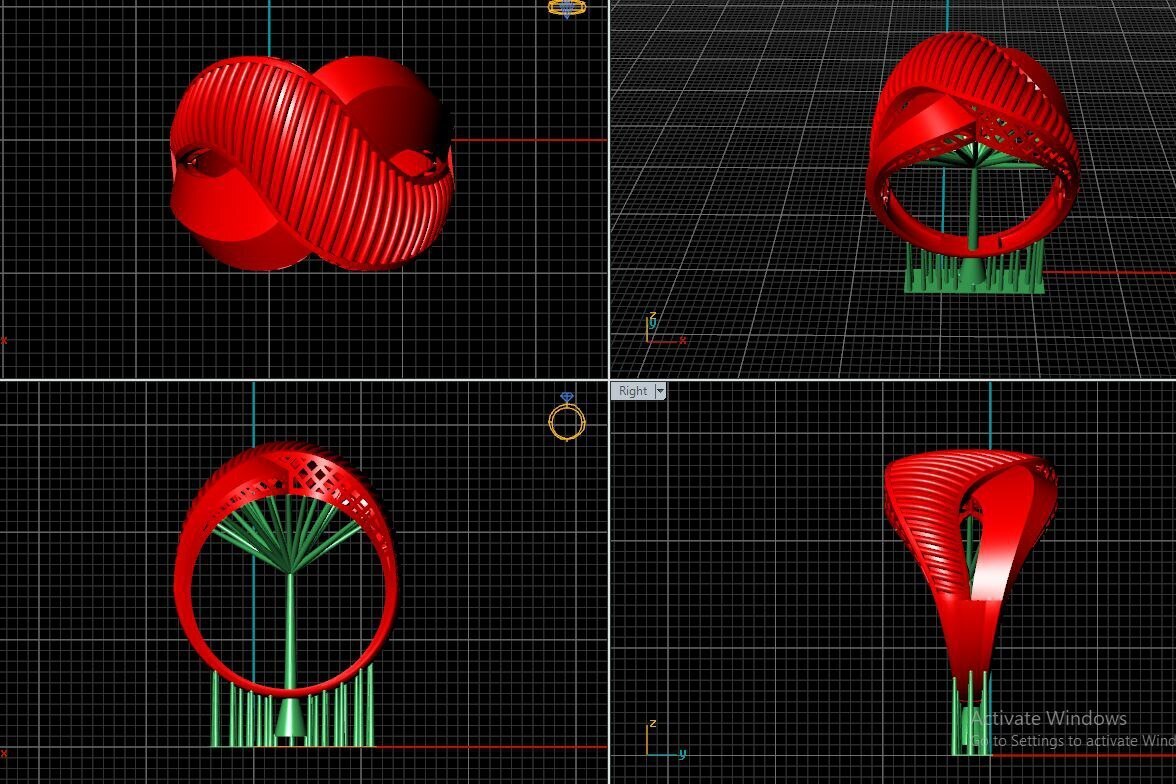This screenshot has width=1176, height=784.
Task: Click the cyan vertical axis line in top-left viewport
Action: (x=269, y=28)
